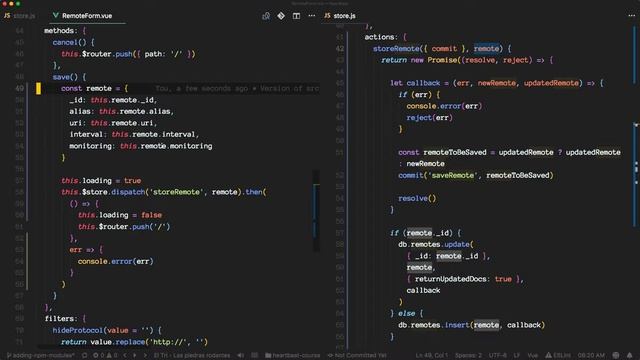Click 'alias: this.remote.alias,' line
Image resolution: width=640 pixels, height=360 pixels.
click(122, 111)
